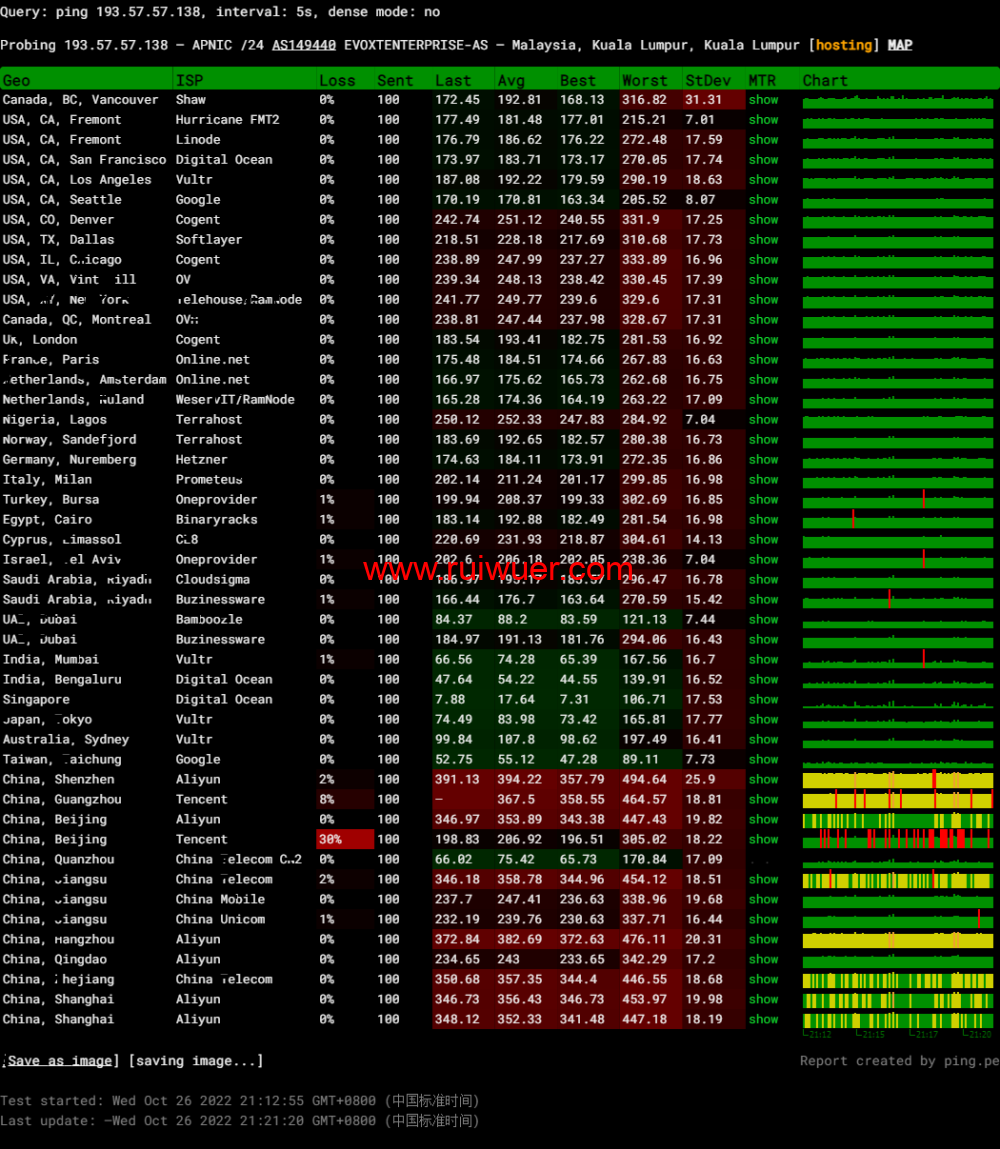Show MTR for Nigeria, Lagos Terrahost
The image size is (1000, 1149).
click(x=763, y=420)
